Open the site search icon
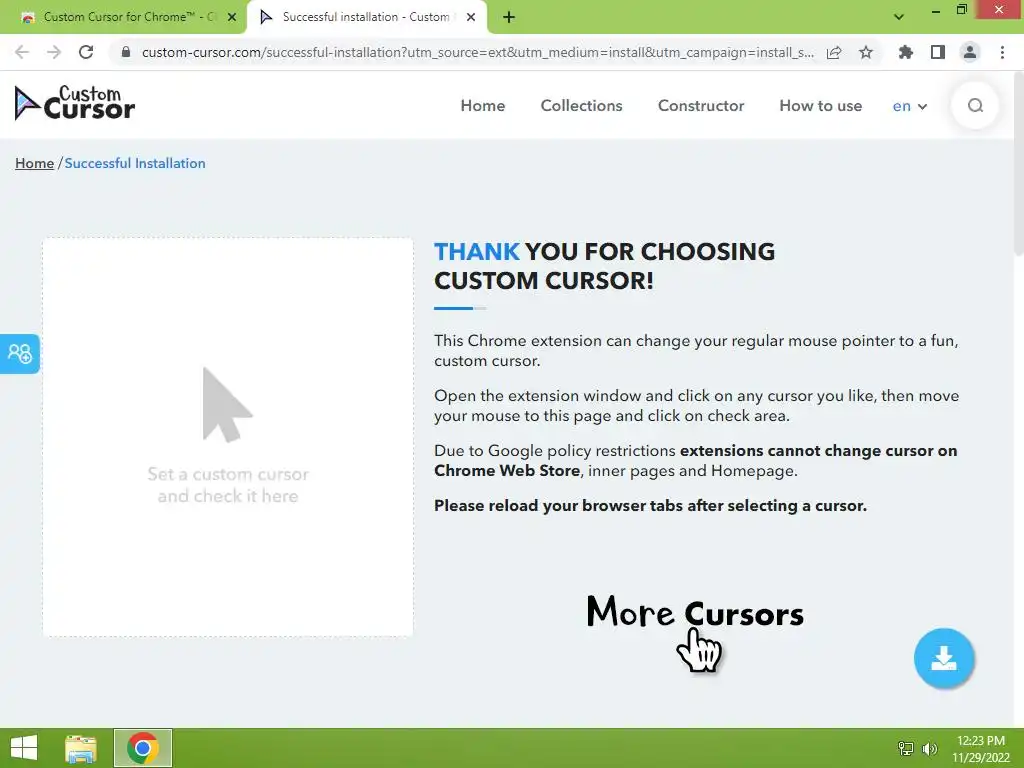The height and width of the screenshot is (768, 1024). pos(975,105)
